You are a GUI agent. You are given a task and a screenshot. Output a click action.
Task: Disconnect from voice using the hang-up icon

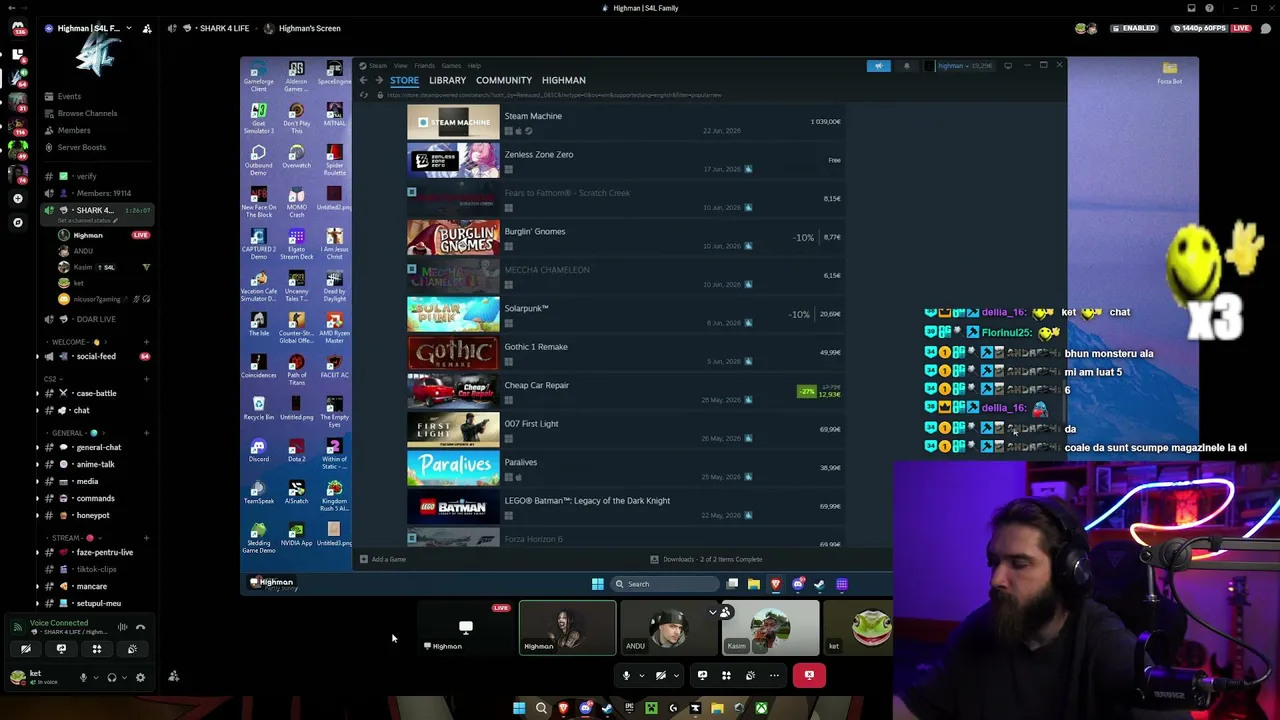140,627
